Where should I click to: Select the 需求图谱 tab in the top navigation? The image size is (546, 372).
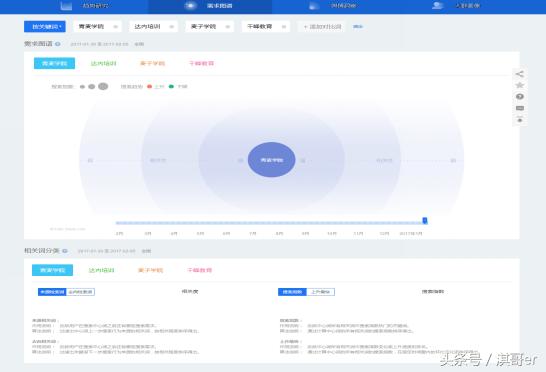(210, 6)
